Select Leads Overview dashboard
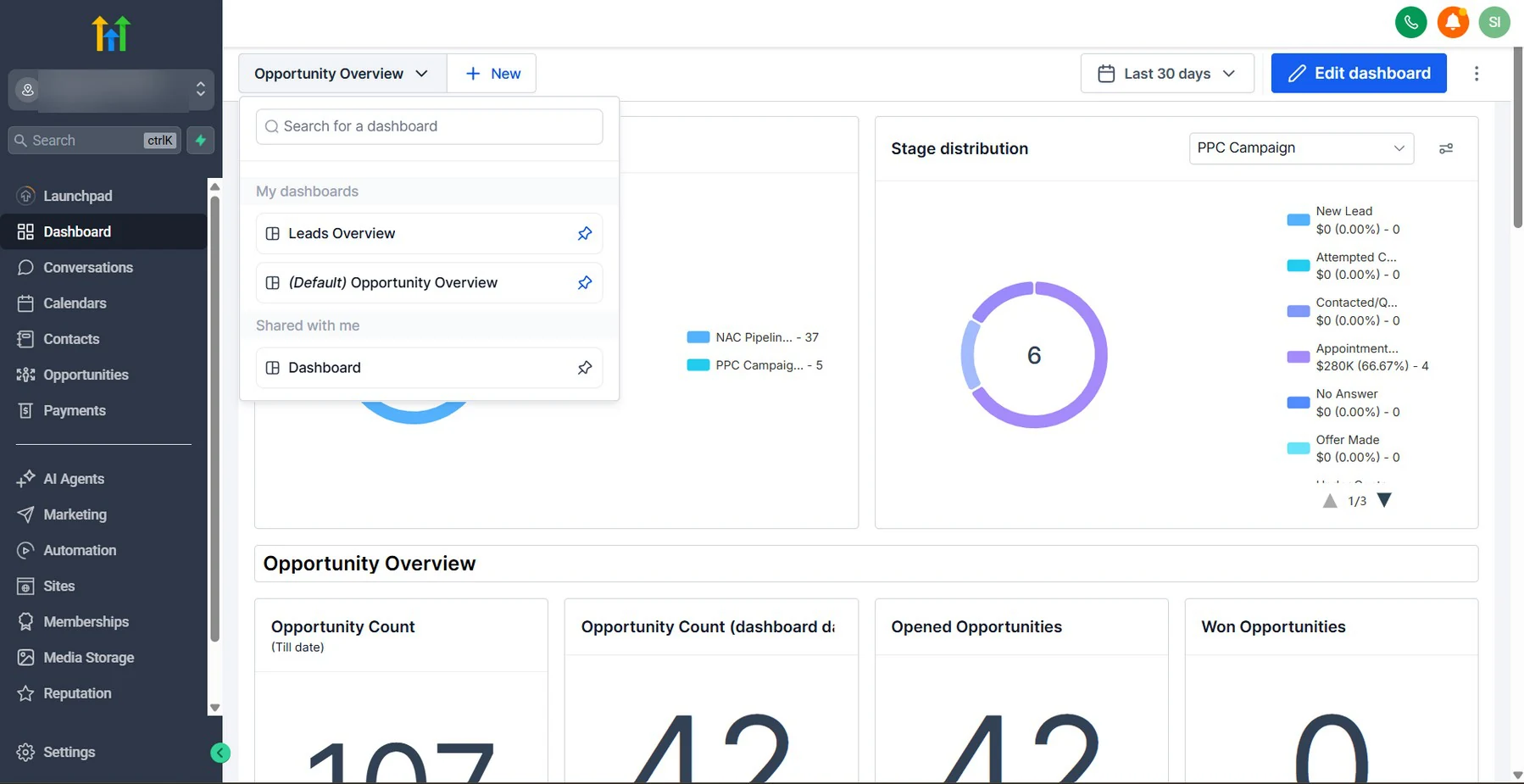 [429, 233]
